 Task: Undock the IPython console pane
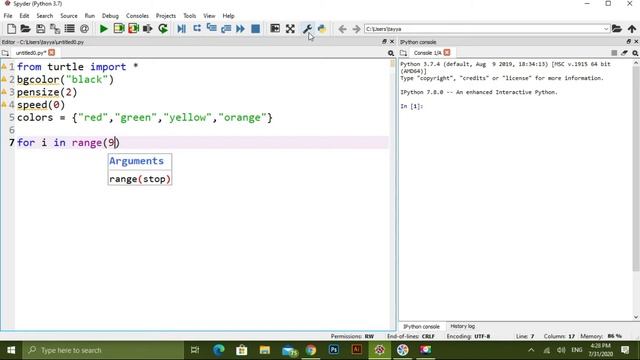click(629, 42)
